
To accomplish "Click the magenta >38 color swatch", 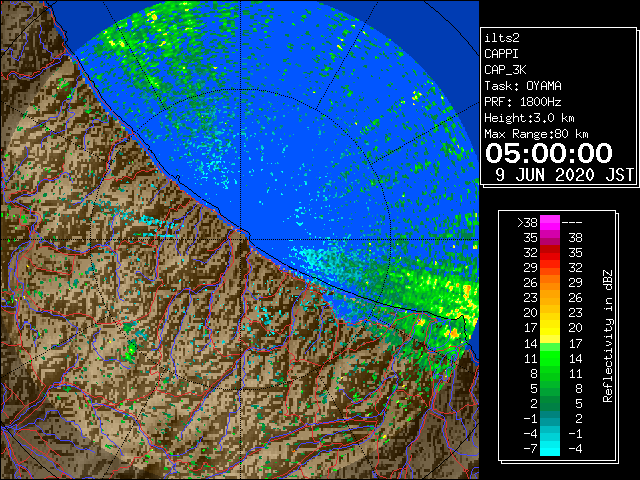I will coord(550,223).
